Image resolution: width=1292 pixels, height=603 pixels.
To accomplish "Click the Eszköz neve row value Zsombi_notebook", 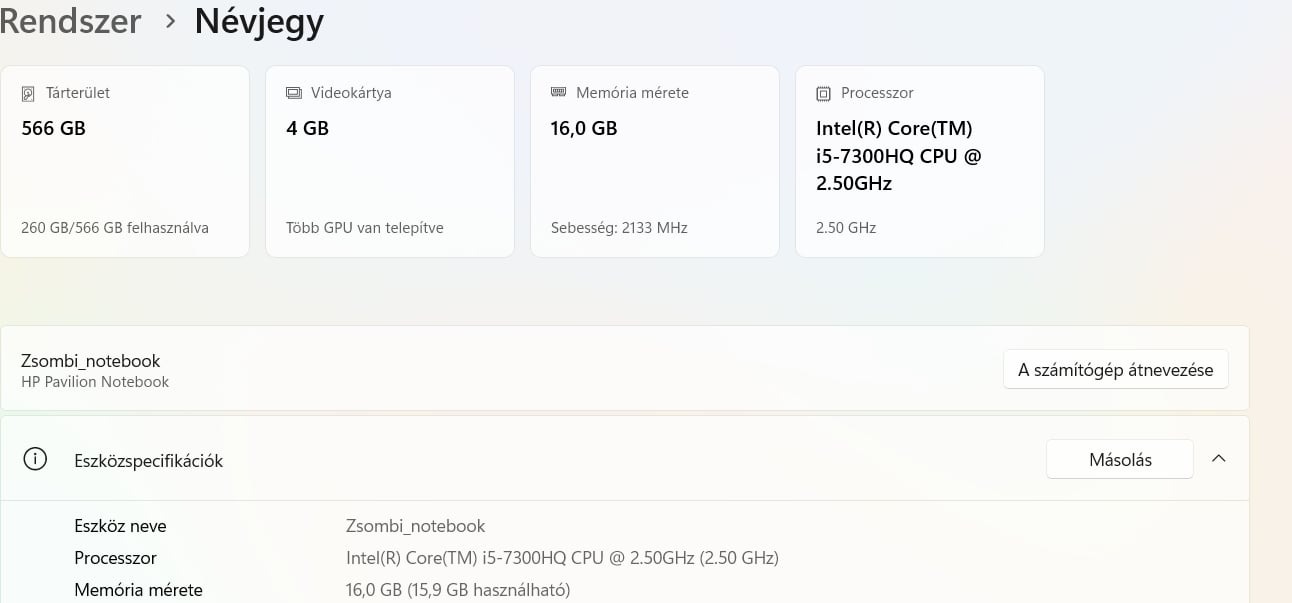I will point(415,526).
